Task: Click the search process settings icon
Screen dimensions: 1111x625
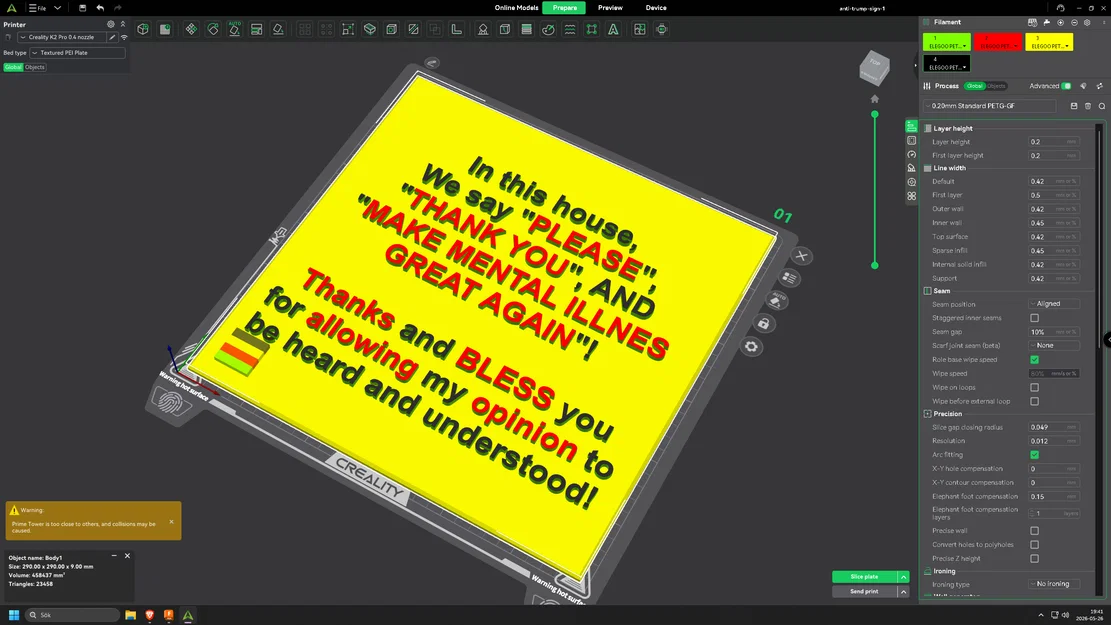Action: pyautogui.click(x=1102, y=106)
